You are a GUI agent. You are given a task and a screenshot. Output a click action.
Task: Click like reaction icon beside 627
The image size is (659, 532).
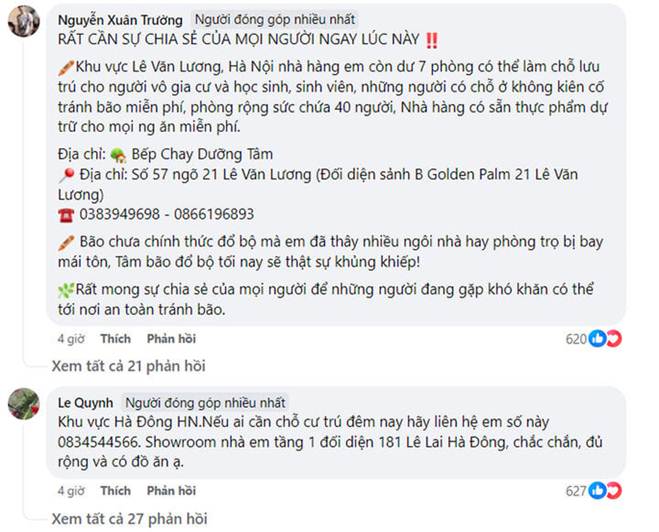(597, 491)
